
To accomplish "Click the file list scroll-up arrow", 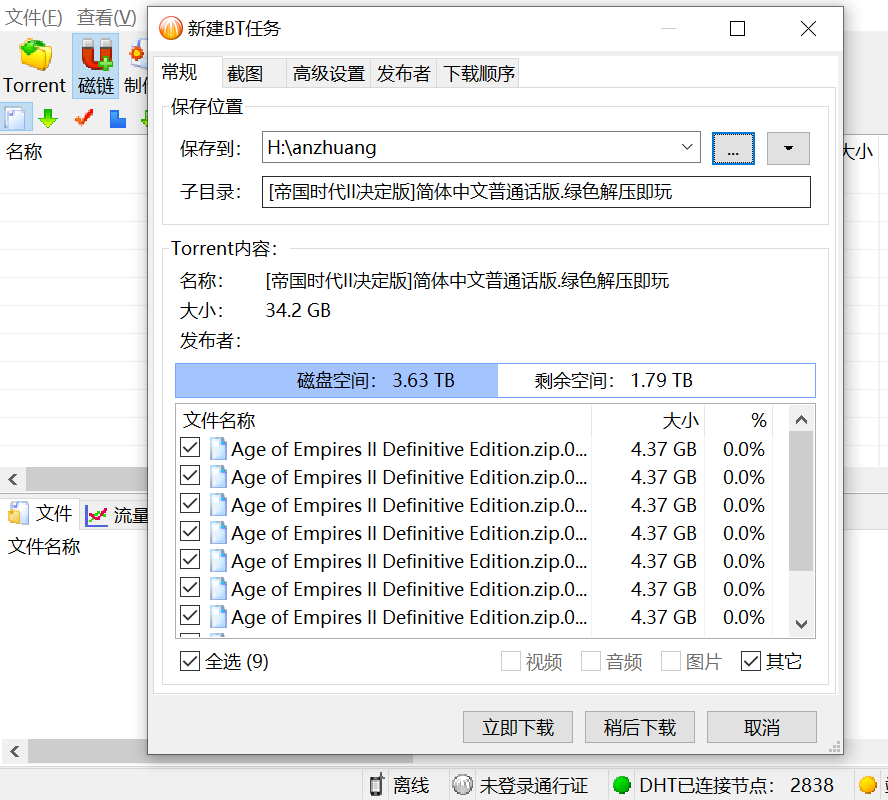I will [x=801, y=420].
